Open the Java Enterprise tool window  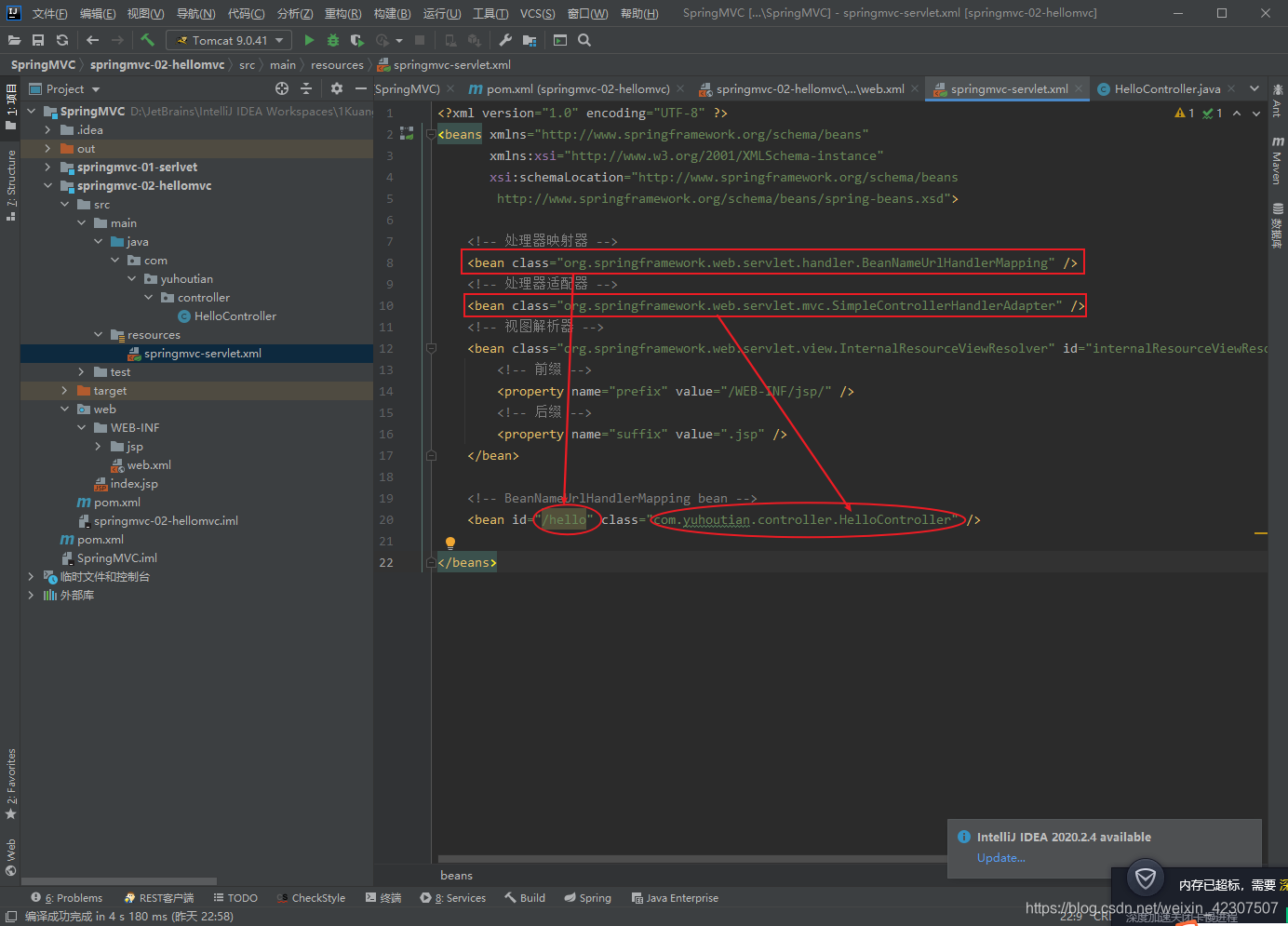coord(675,898)
